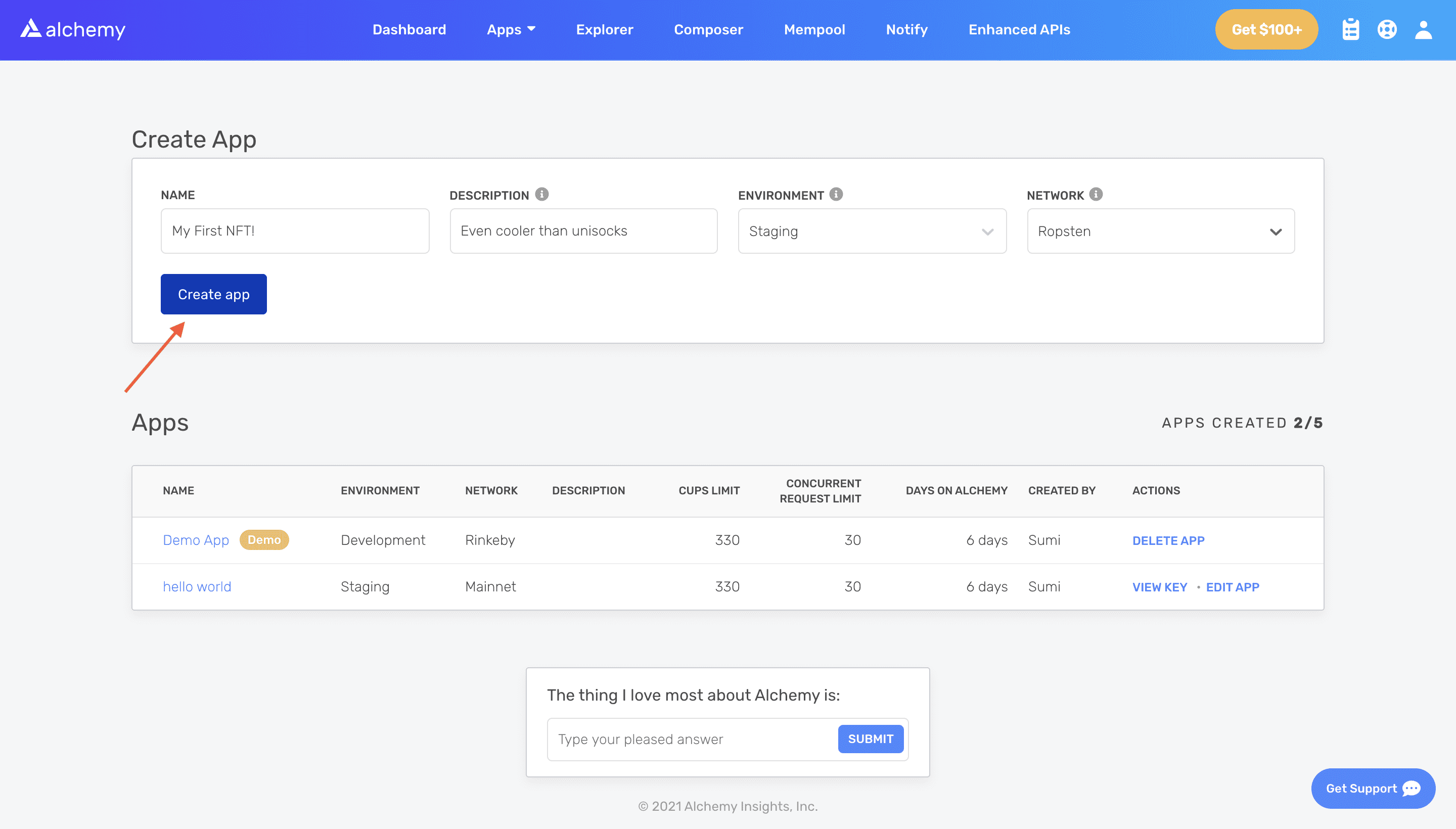The height and width of the screenshot is (829, 1456).
Task: Open the Network dropdown showing Ropsten
Action: [x=1160, y=231]
